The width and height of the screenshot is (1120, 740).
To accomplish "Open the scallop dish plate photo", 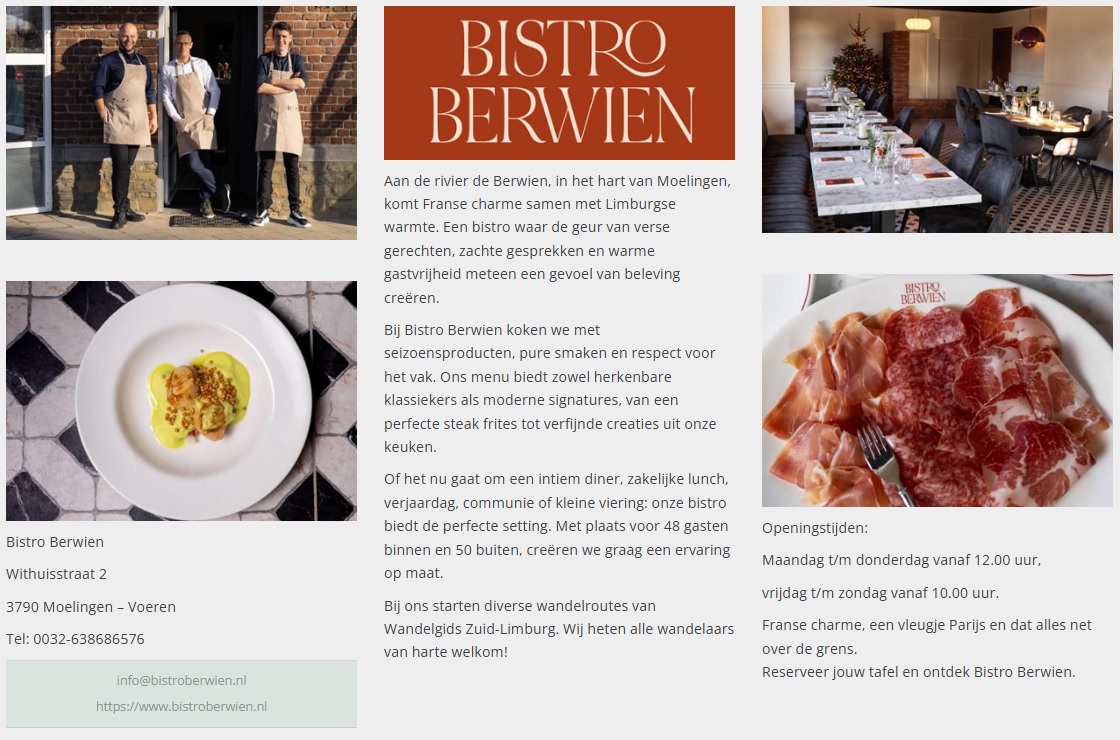I will pos(181,401).
